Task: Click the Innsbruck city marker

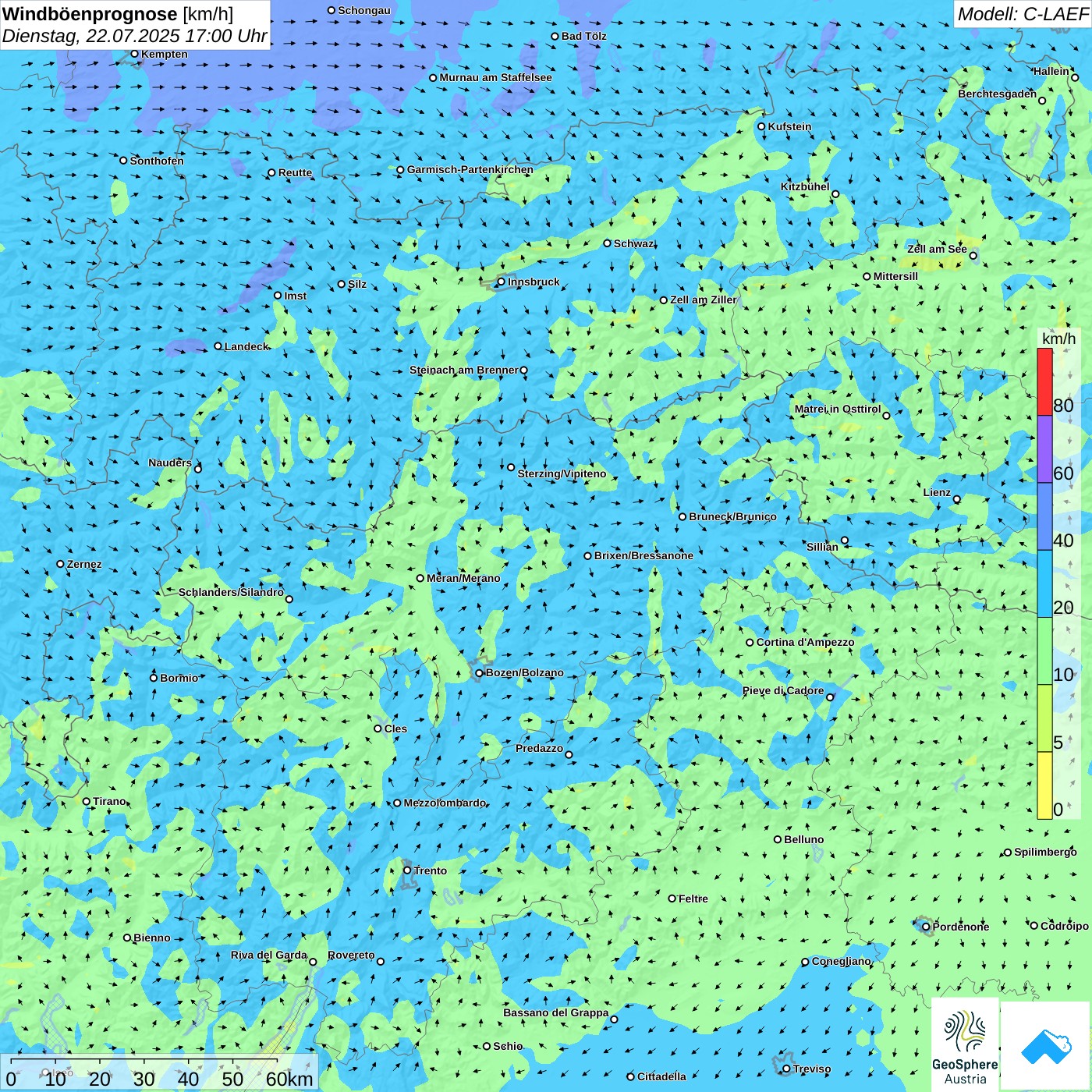Action: (501, 282)
